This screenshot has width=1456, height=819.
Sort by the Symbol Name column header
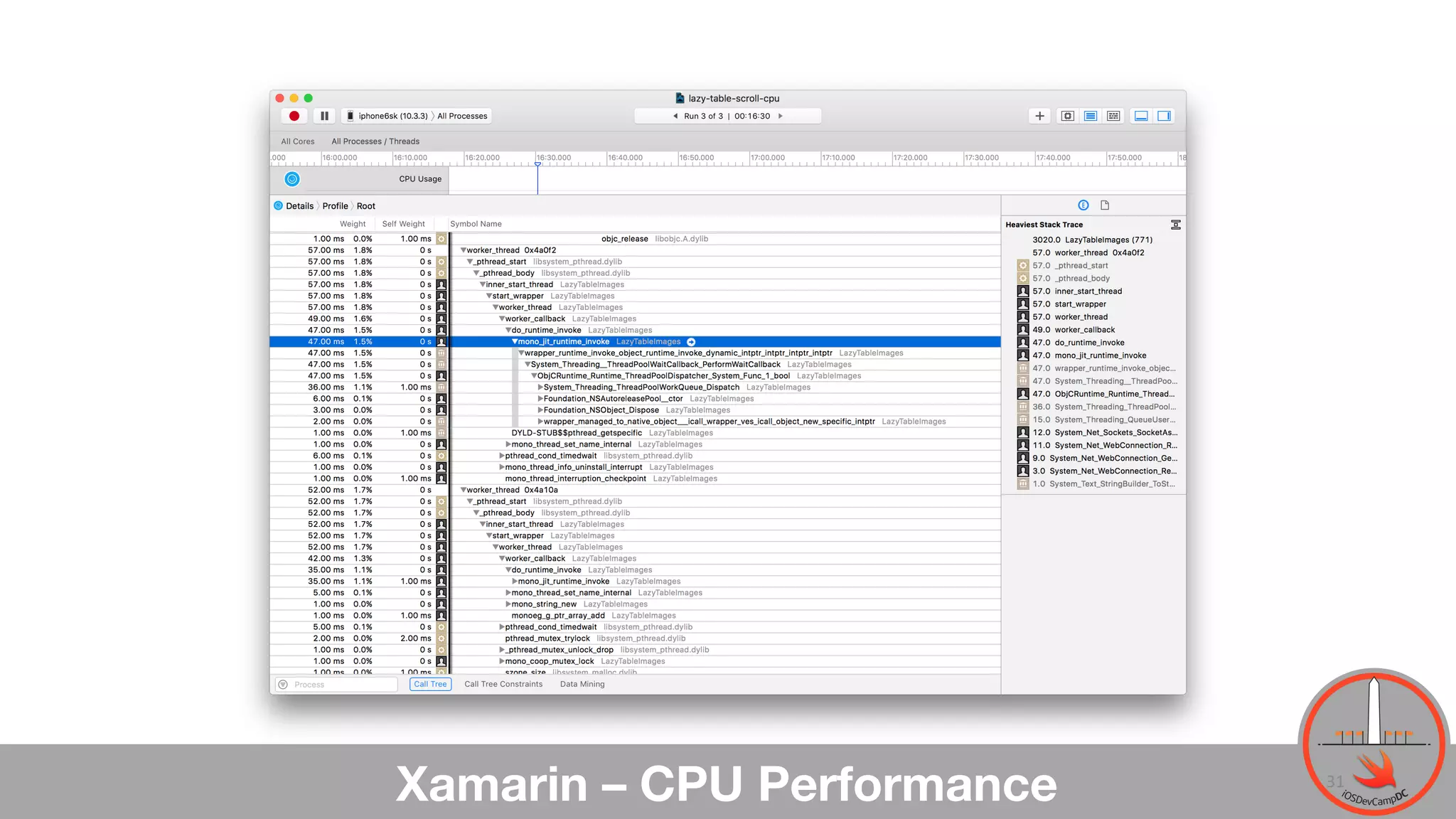click(x=476, y=224)
